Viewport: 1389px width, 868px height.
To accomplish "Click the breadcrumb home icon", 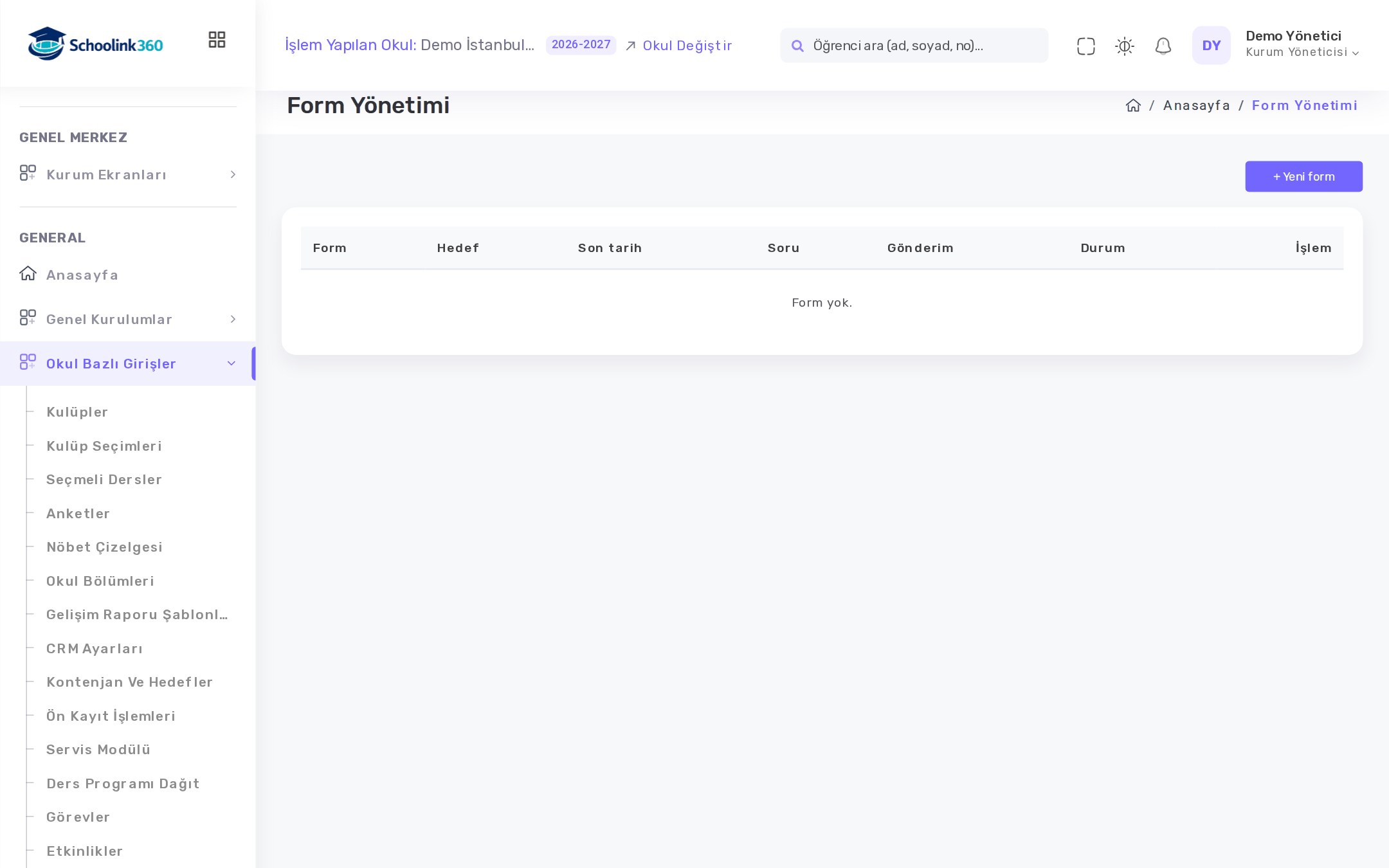I will (1133, 105).
